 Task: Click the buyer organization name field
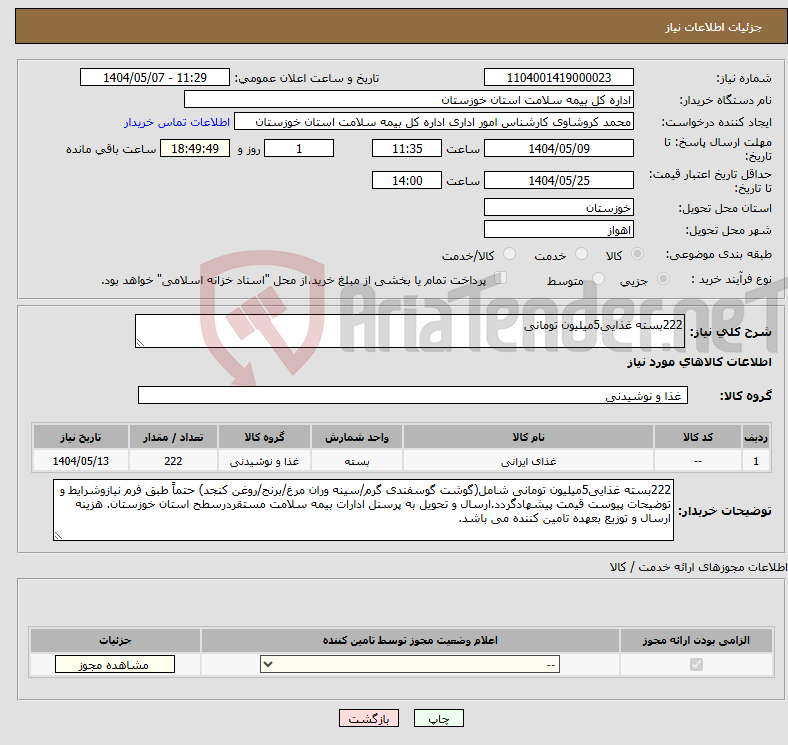pos(409,100)
